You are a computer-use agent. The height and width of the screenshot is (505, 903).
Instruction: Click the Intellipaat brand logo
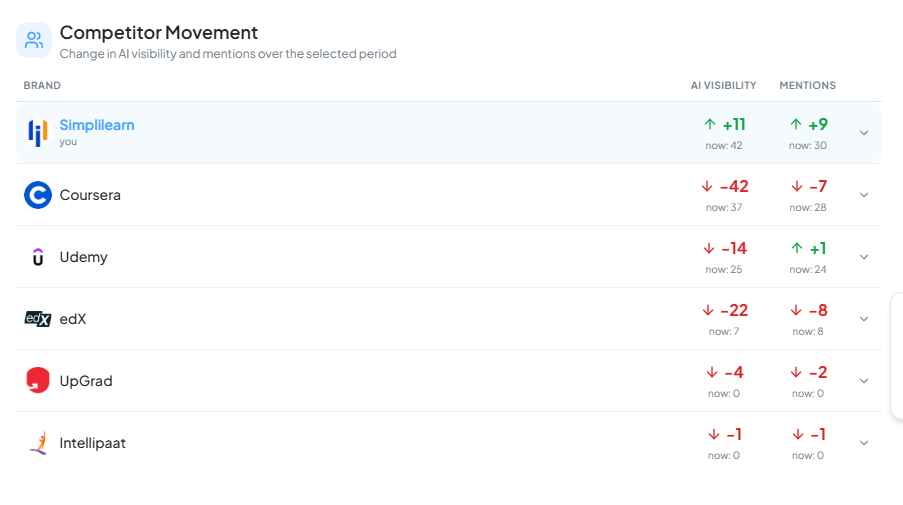[x=38, y=443]
